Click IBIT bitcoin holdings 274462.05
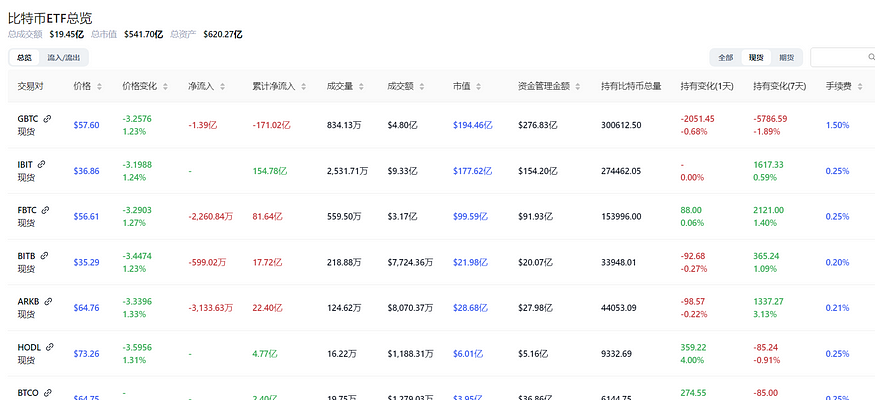The height and width of the screenshot is (400, 875). pos(621,171)
